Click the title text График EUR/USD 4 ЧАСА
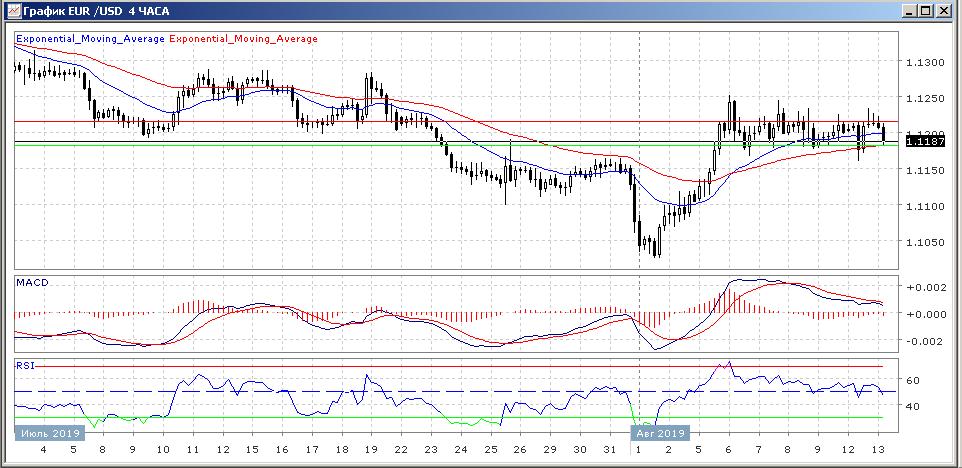The height and width of the screenshot is (468, 962). [86, 11]
